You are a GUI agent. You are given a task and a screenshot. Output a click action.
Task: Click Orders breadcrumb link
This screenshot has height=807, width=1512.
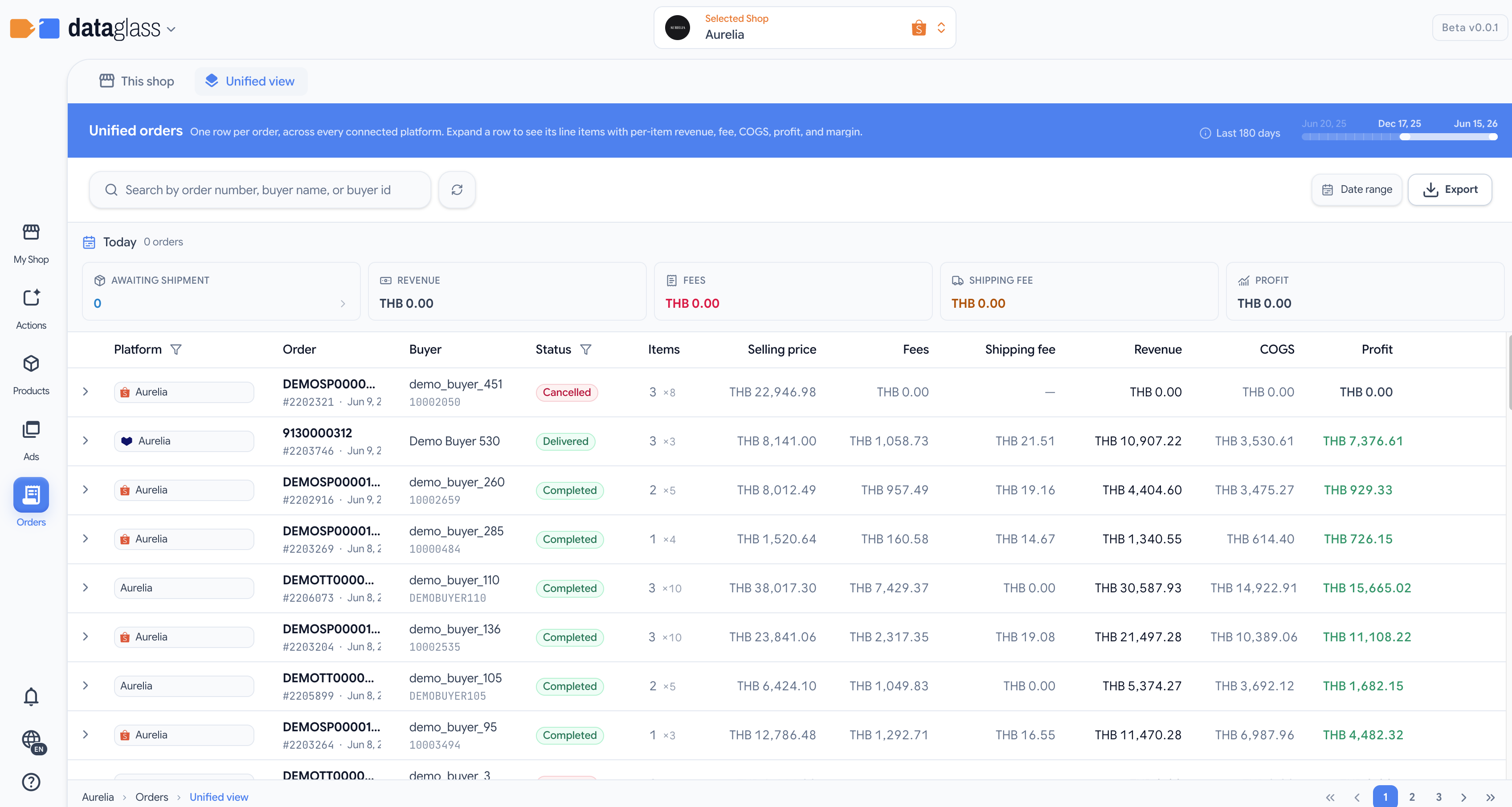point(151,797)
